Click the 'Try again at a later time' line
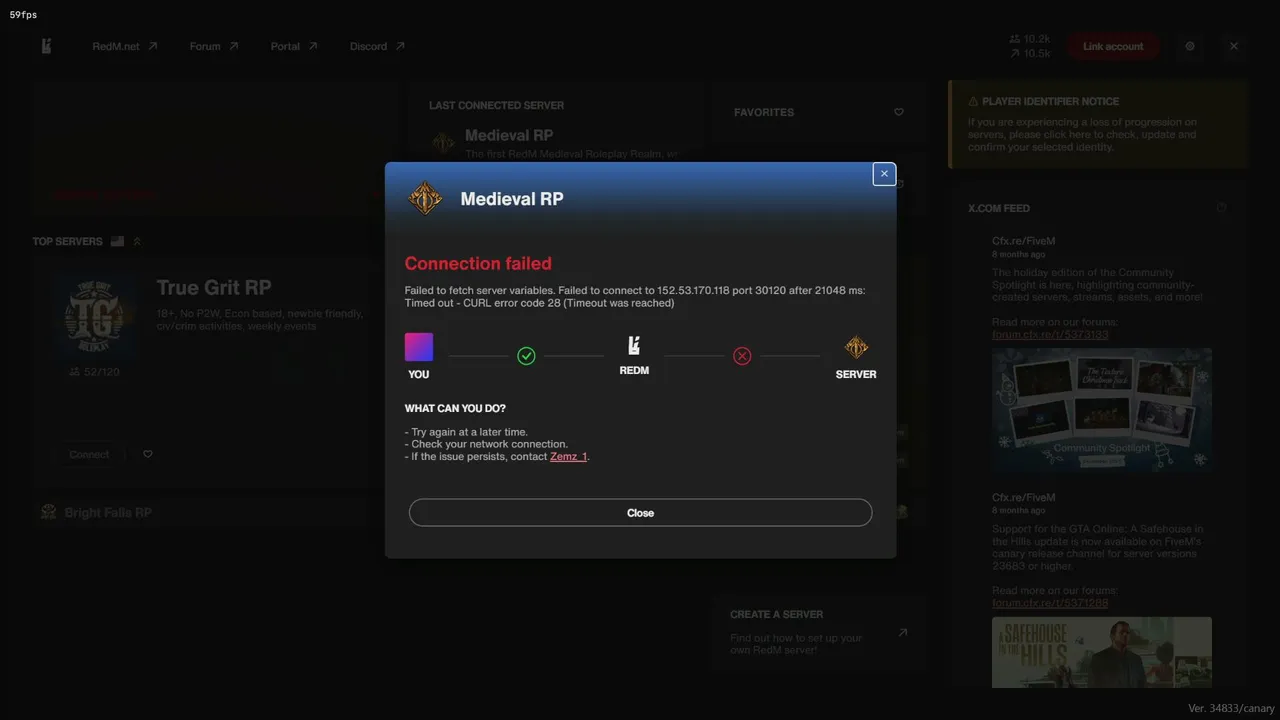The height and width of the screenshot is (720, 1280). coord(466,432)
